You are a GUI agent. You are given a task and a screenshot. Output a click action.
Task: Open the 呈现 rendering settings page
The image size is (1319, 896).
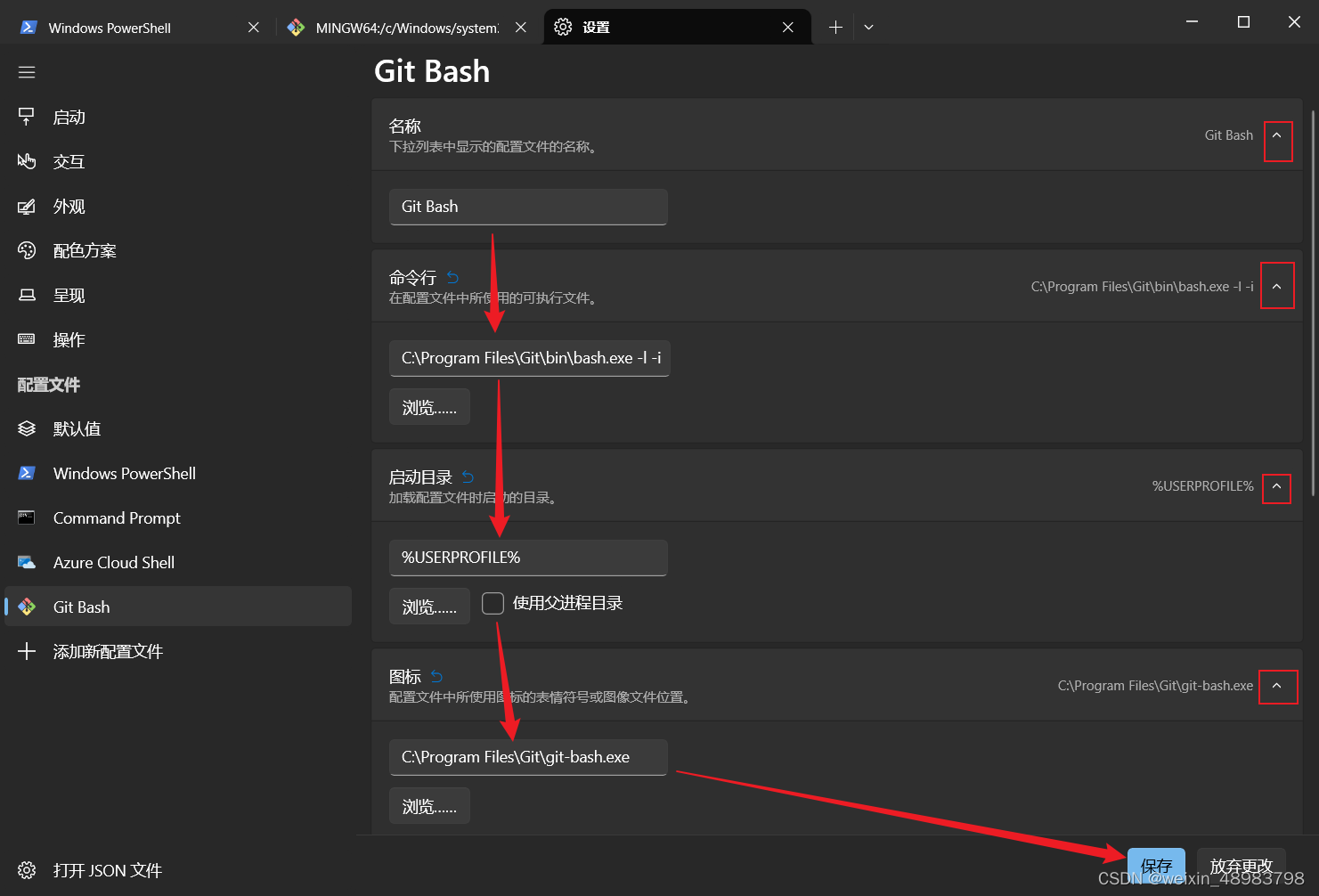tap(178, 295)
